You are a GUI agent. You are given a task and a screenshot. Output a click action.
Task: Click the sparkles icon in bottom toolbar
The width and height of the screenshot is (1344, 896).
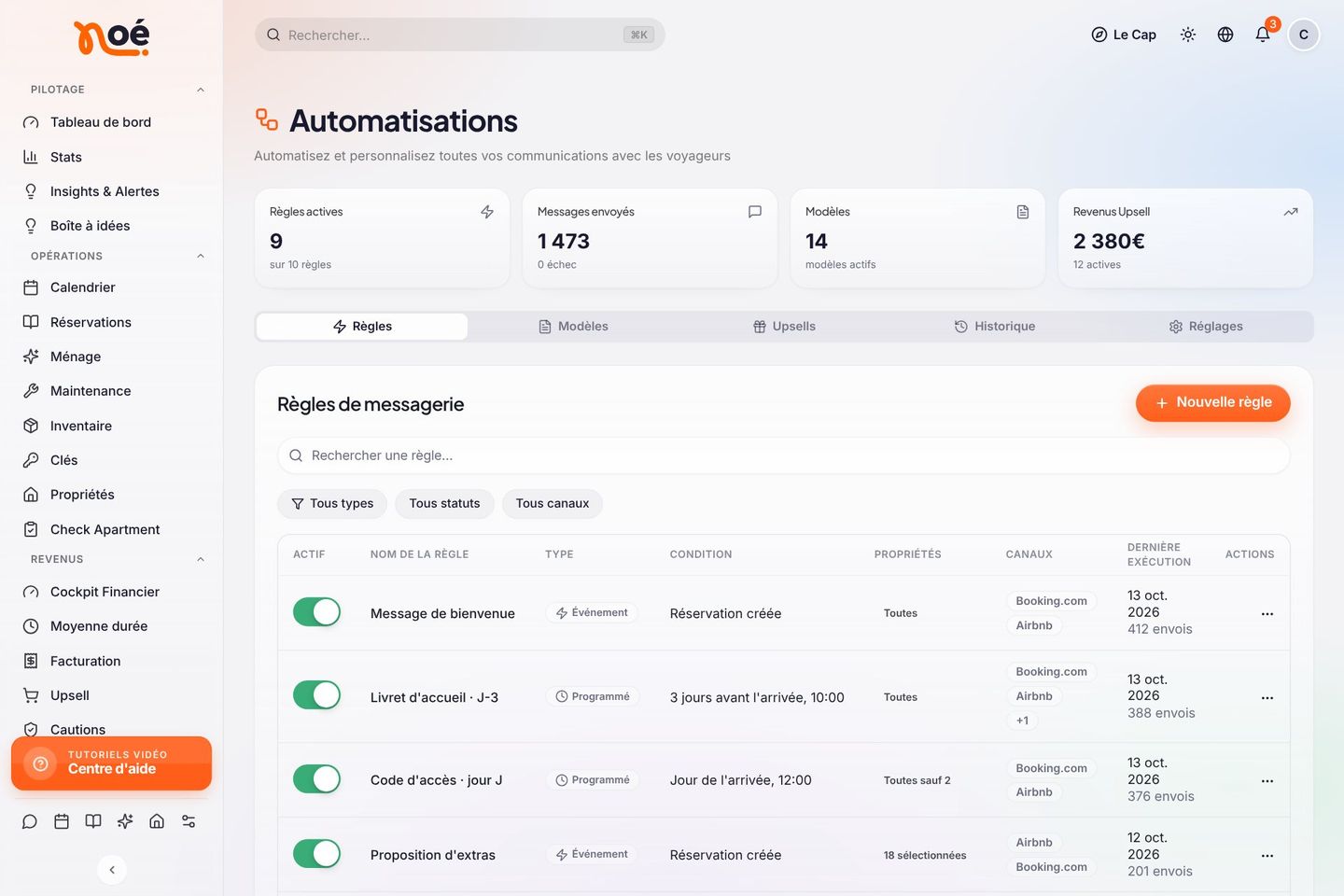(125, 821)
